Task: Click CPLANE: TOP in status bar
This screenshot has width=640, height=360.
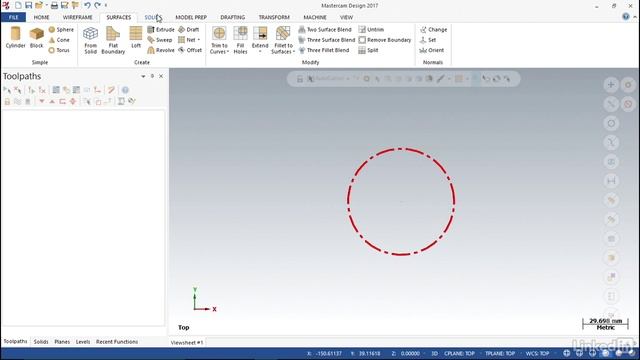Action: tap(459, 353)
